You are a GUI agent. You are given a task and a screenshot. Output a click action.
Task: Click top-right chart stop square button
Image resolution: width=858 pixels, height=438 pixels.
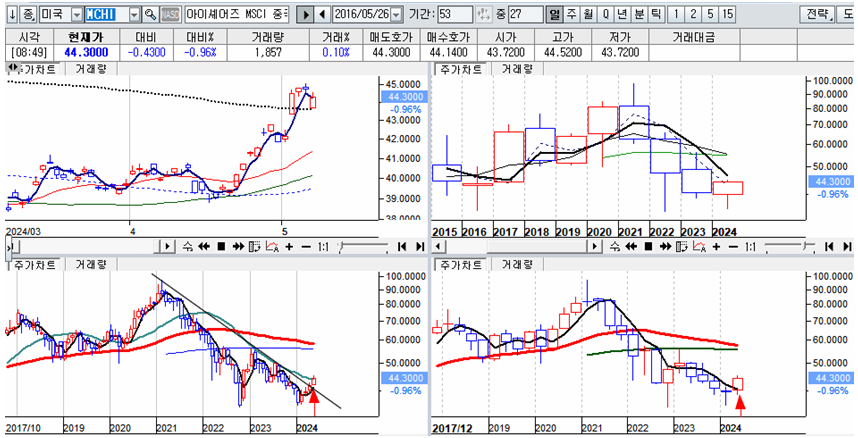(648, 246)
